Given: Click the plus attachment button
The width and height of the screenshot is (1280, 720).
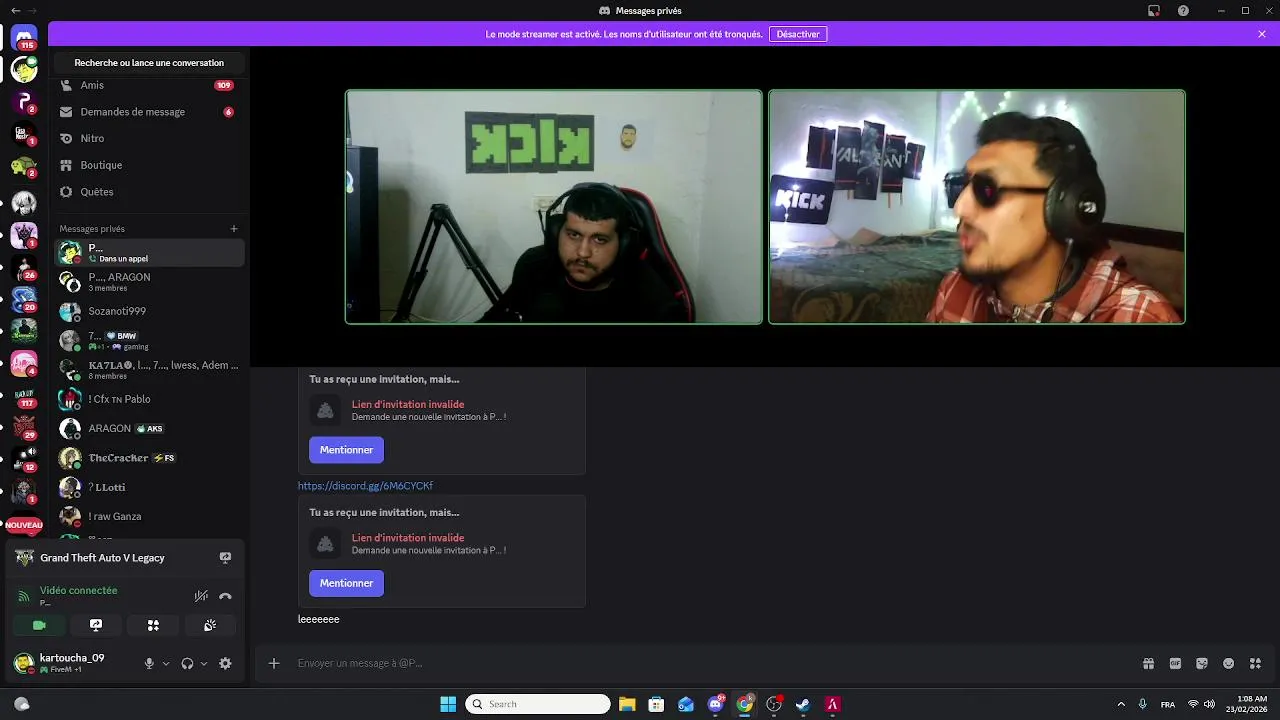Looking at the screenshot, I should [274, 663].
